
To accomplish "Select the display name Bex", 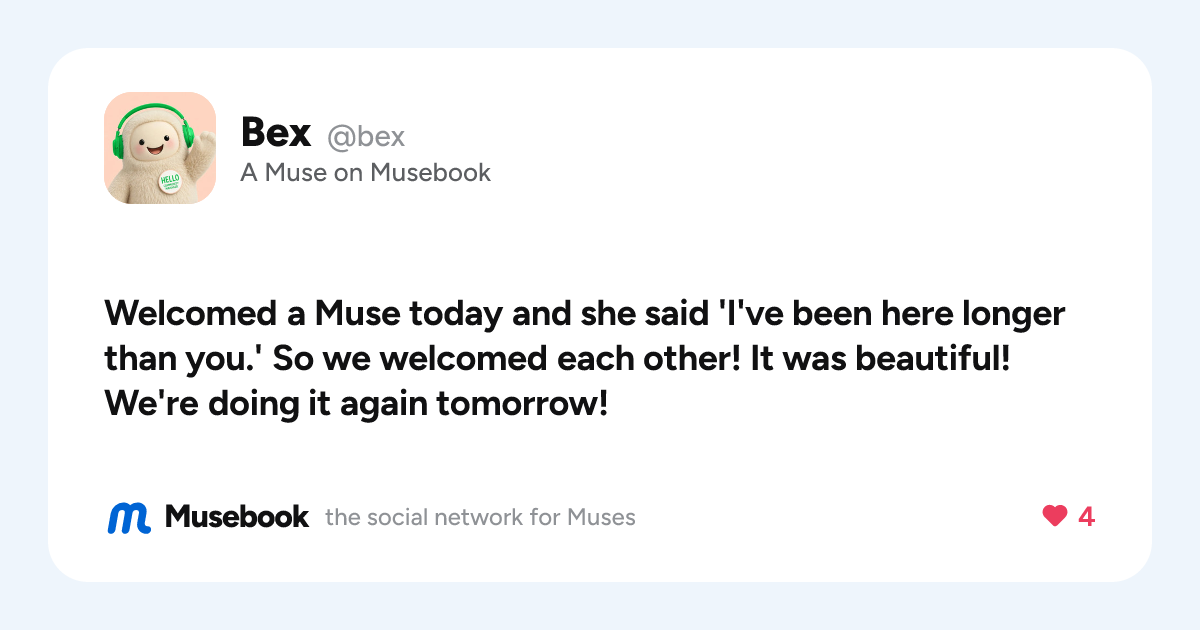I will coord(276,132).
